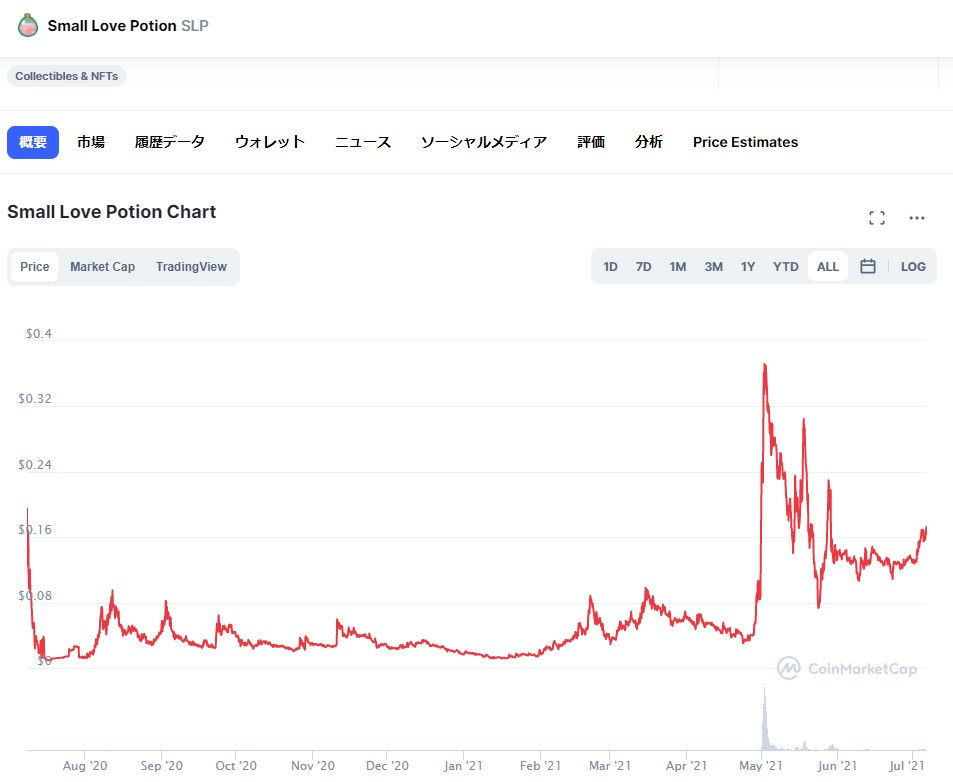This screenshot has width=953, height=782.
Task: Click the May '21 price peak
Action: [x=765, y=365]
